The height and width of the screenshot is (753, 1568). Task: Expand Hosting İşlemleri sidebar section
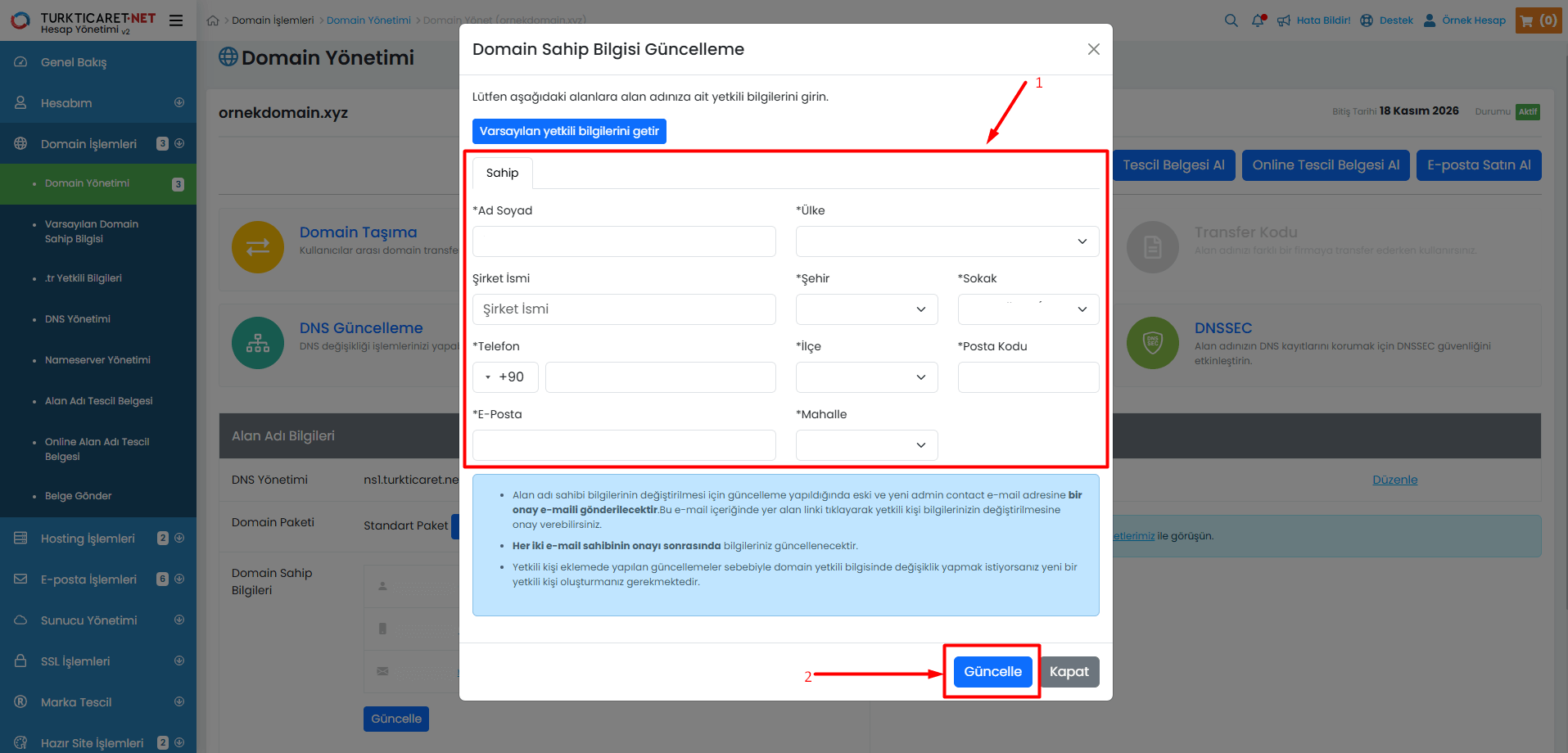coord(88,539)
